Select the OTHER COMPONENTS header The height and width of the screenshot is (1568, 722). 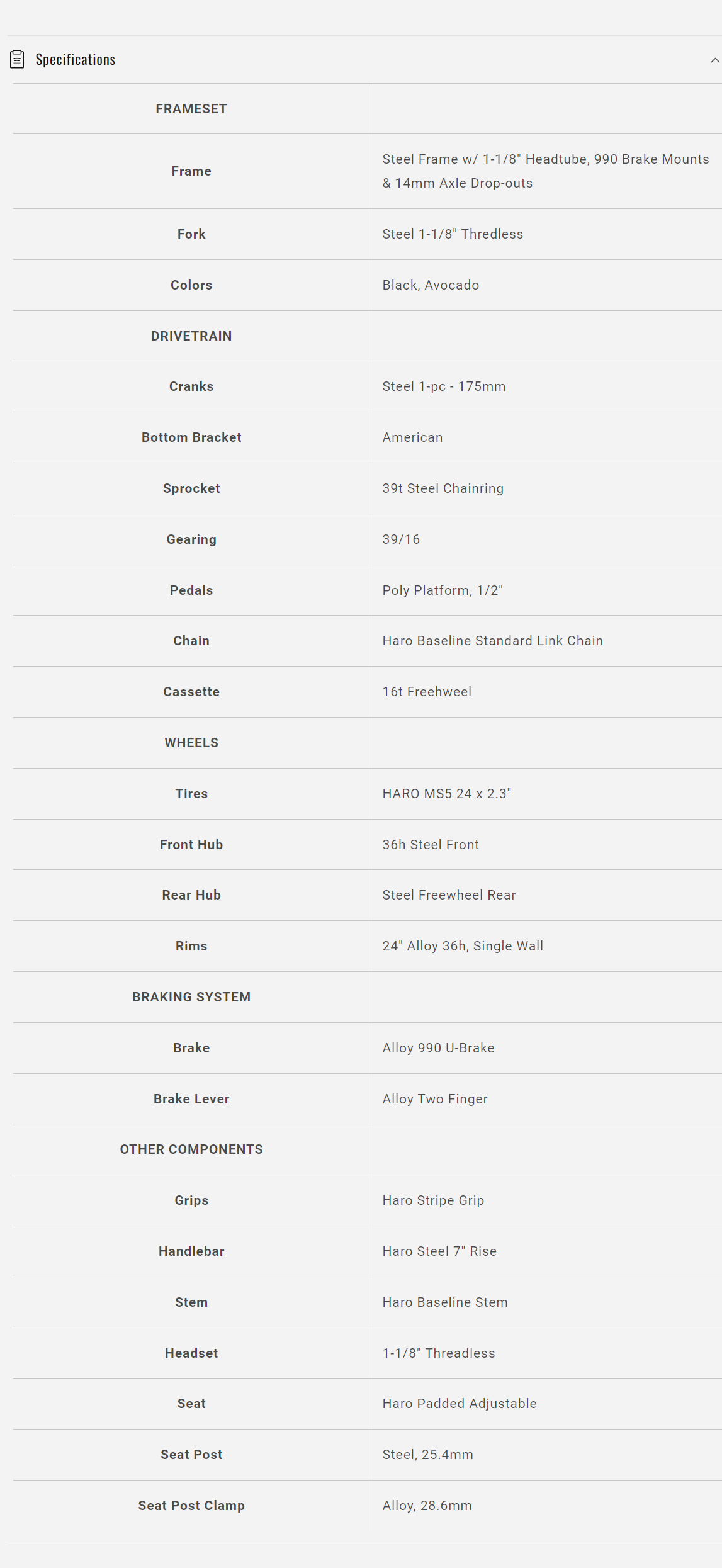191,1149
